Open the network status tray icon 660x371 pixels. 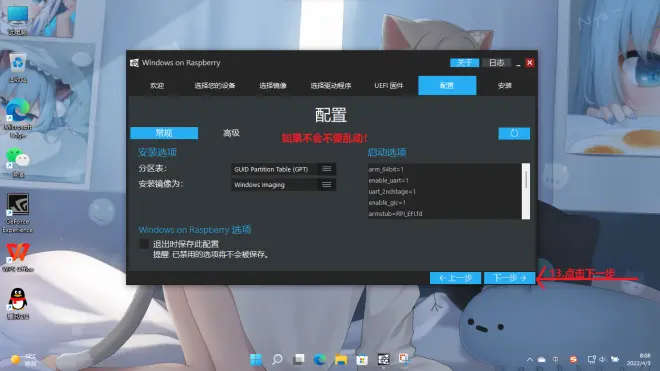tap(591, 359)
